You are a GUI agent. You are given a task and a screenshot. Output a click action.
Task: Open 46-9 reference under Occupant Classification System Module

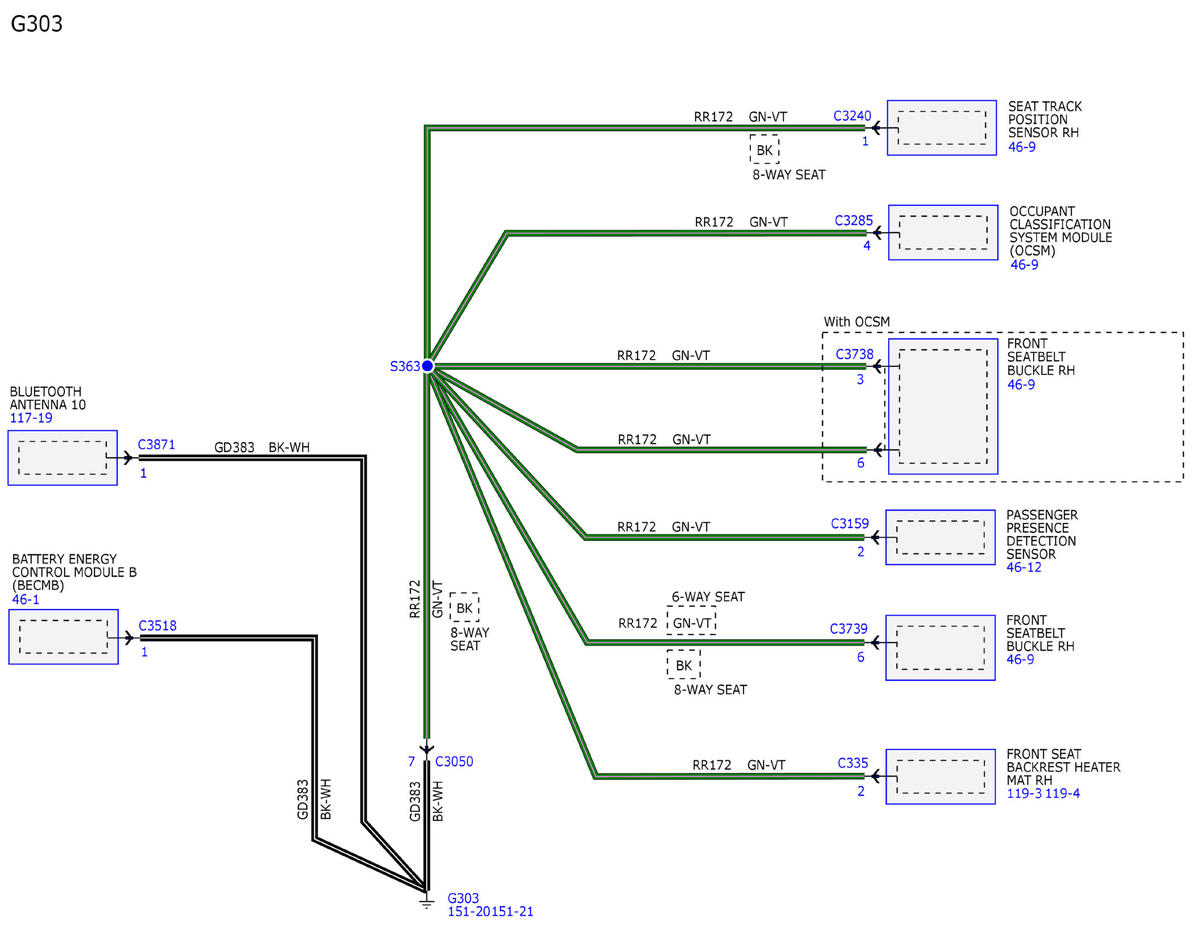point(1024,265)
